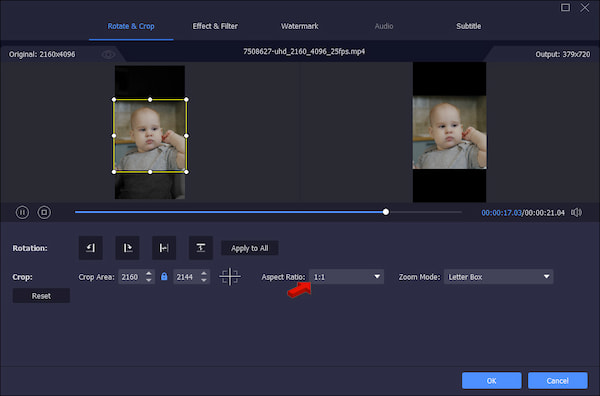Click the Original: 2160x4096 label

tap(42, 54)
